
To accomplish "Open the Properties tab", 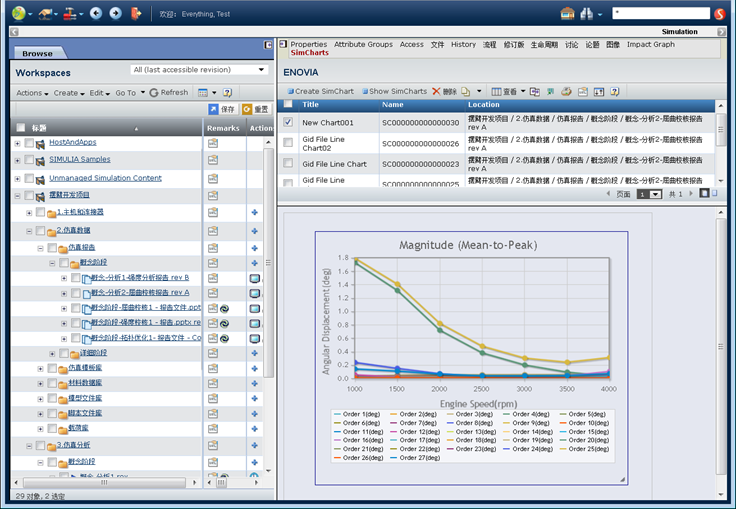I will [x=308, y=44].
